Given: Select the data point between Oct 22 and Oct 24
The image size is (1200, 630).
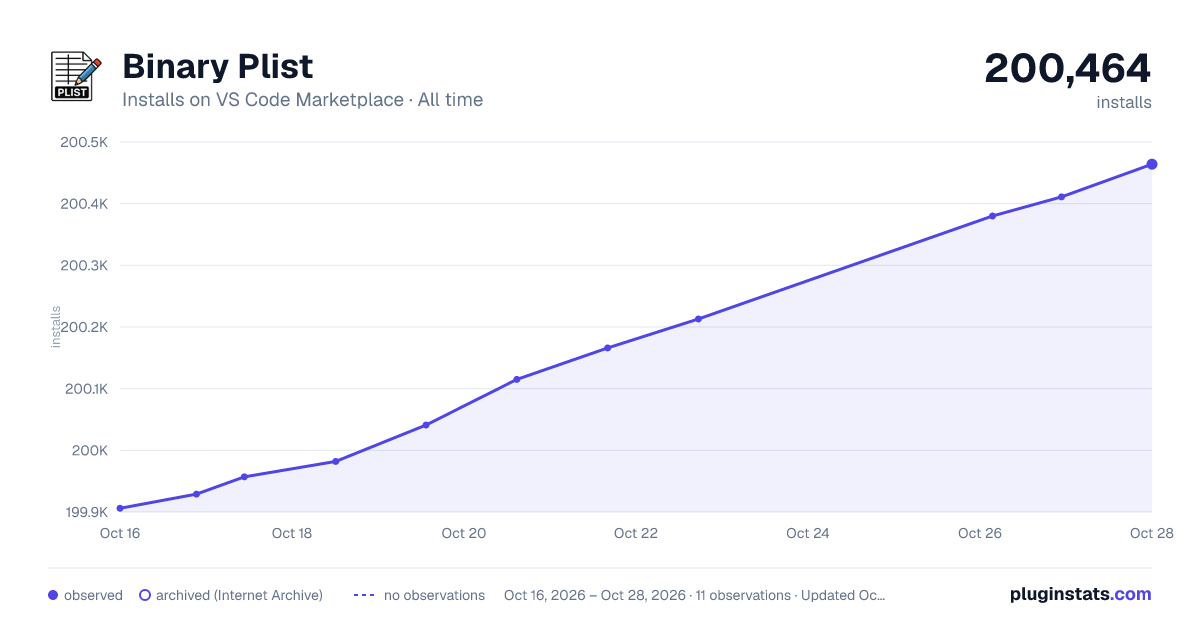Looking at the screenshot, I should pos(698,319).
